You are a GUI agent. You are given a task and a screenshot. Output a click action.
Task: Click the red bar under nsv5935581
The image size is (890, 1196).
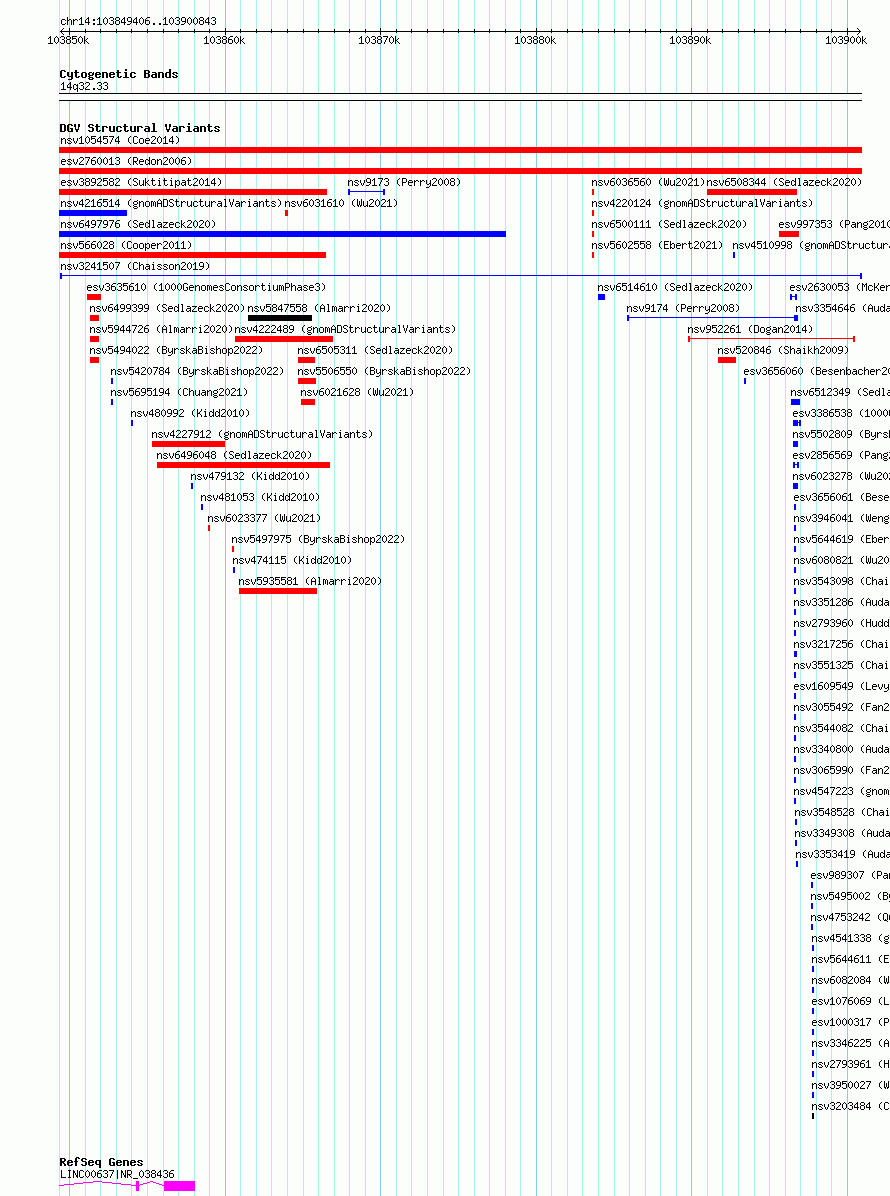[278, 591]
